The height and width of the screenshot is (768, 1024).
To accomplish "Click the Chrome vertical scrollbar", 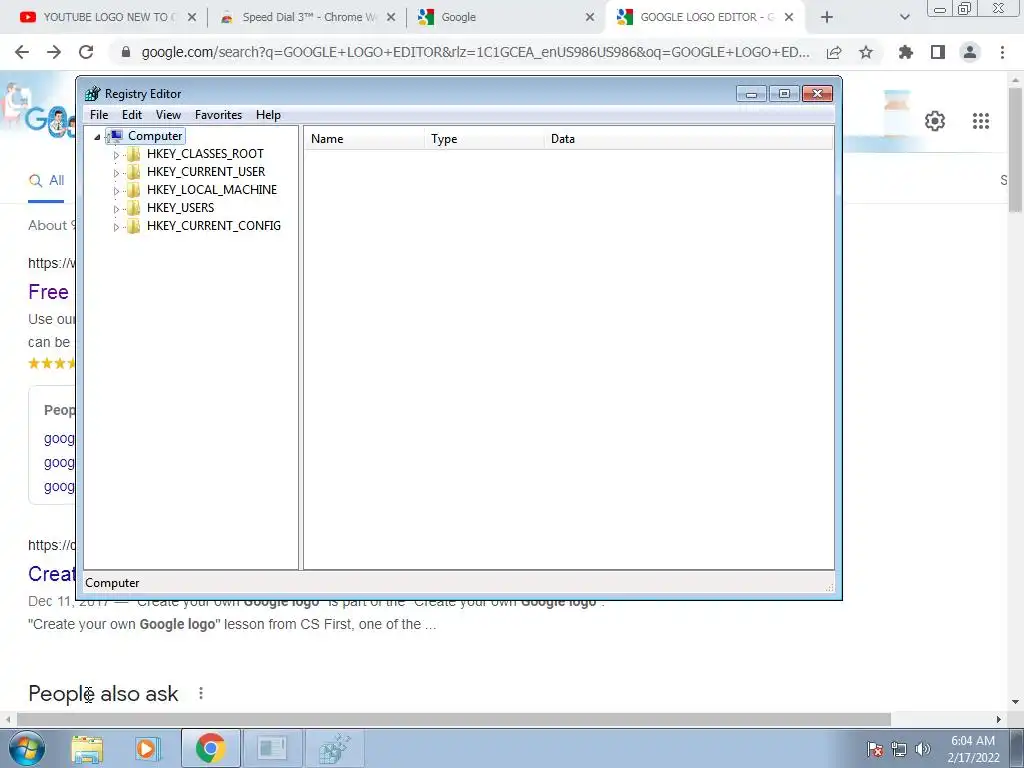I will [1016, 150].
